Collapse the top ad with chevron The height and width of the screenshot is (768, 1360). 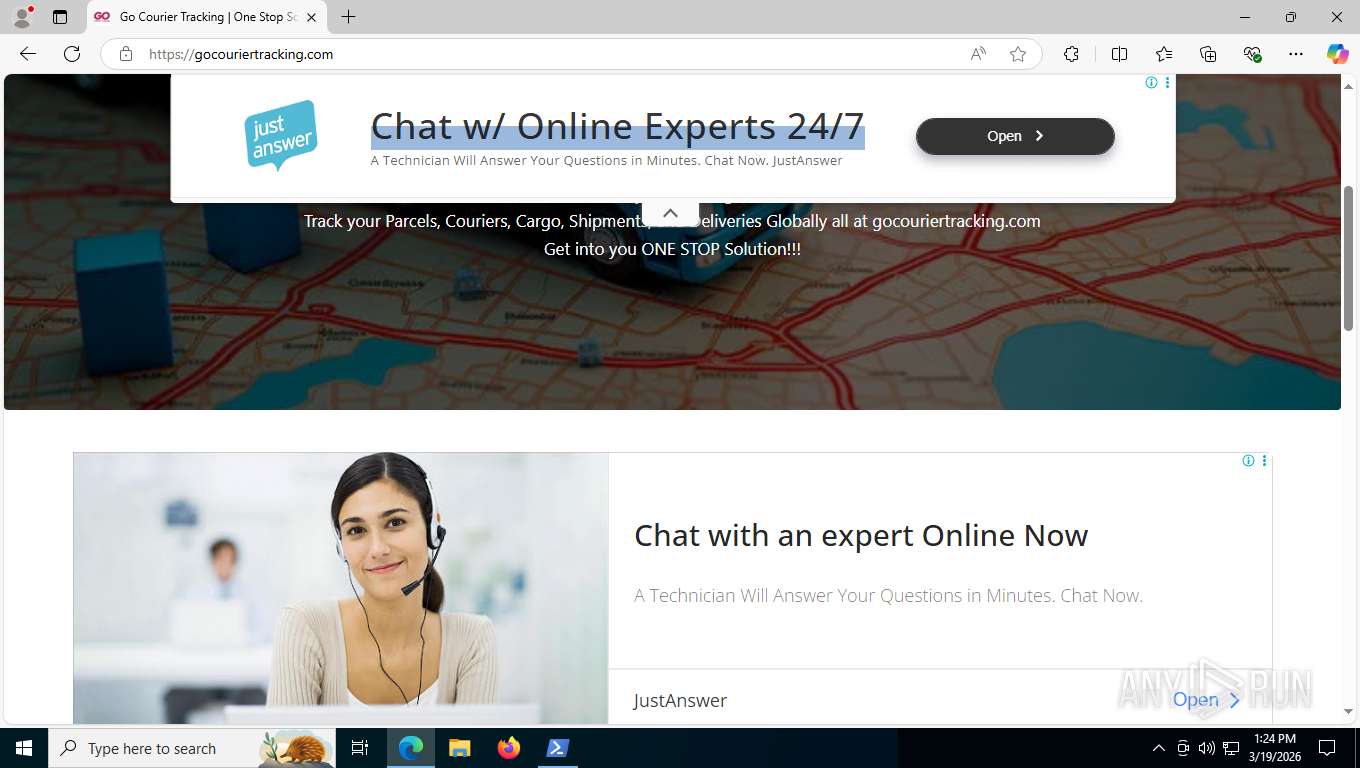670,213
